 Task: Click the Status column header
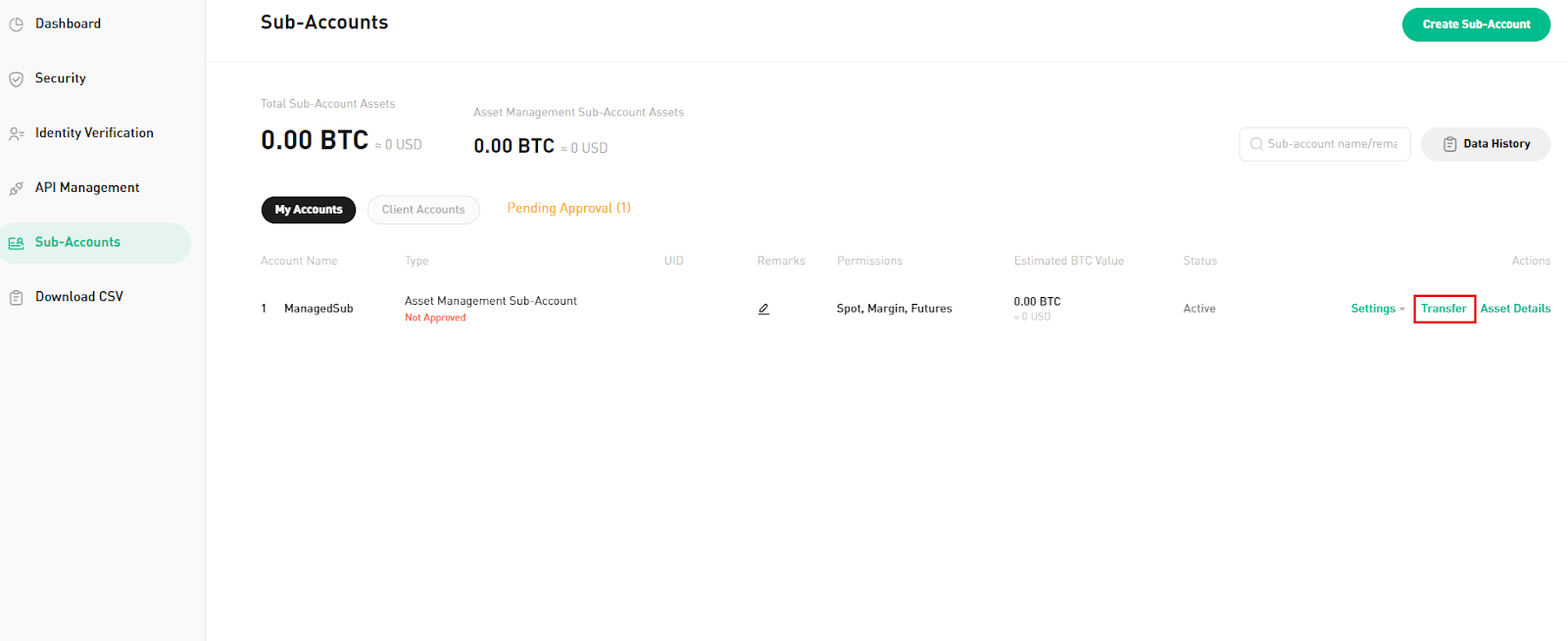click(x=1200, y=261)
